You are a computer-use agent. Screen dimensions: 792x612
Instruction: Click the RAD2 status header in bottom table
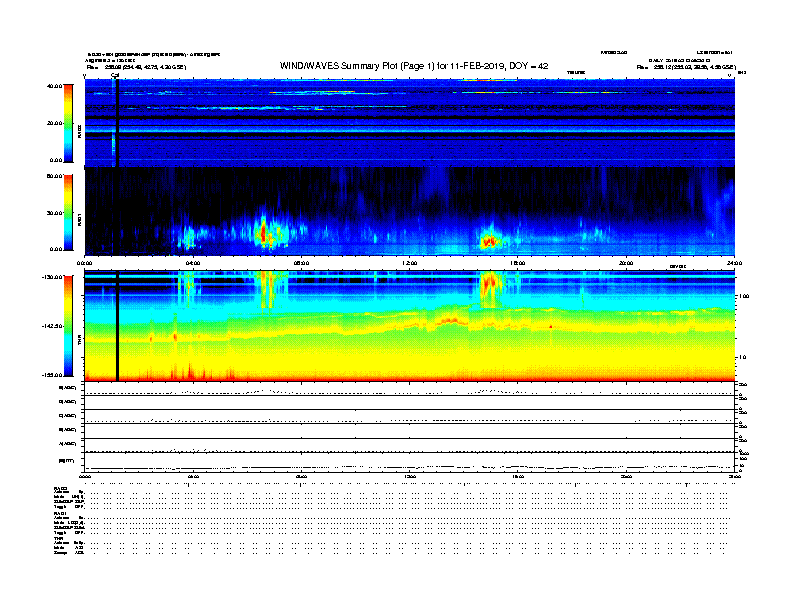(x=60, y=489)
